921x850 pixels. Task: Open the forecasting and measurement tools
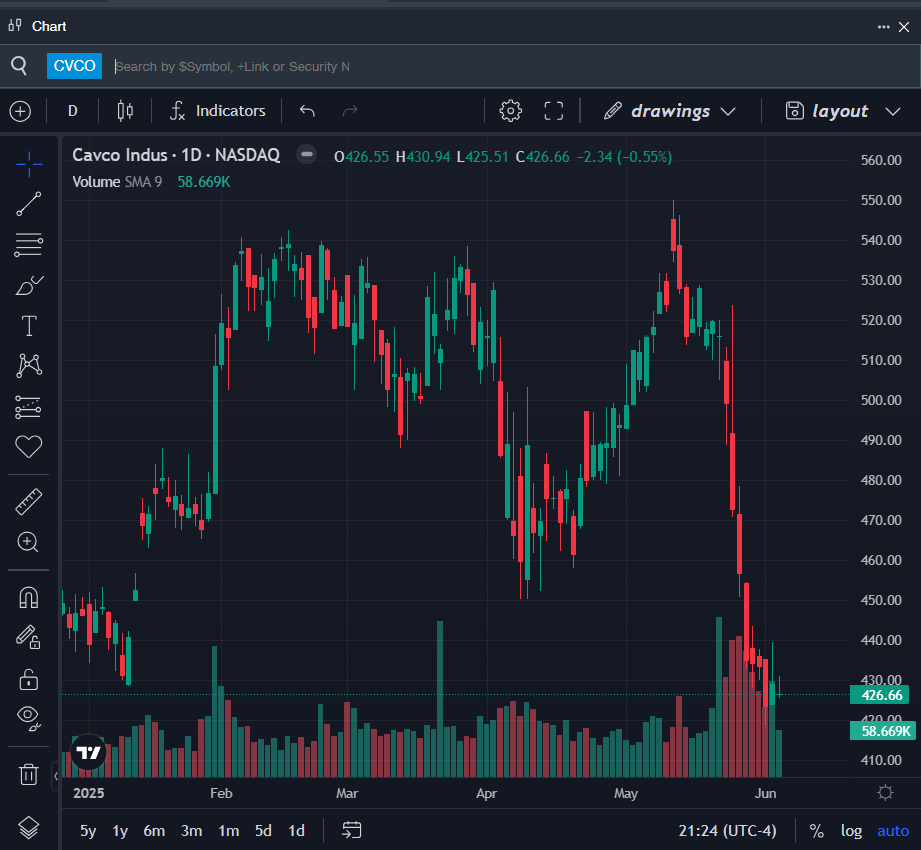[x=28, y=406]
